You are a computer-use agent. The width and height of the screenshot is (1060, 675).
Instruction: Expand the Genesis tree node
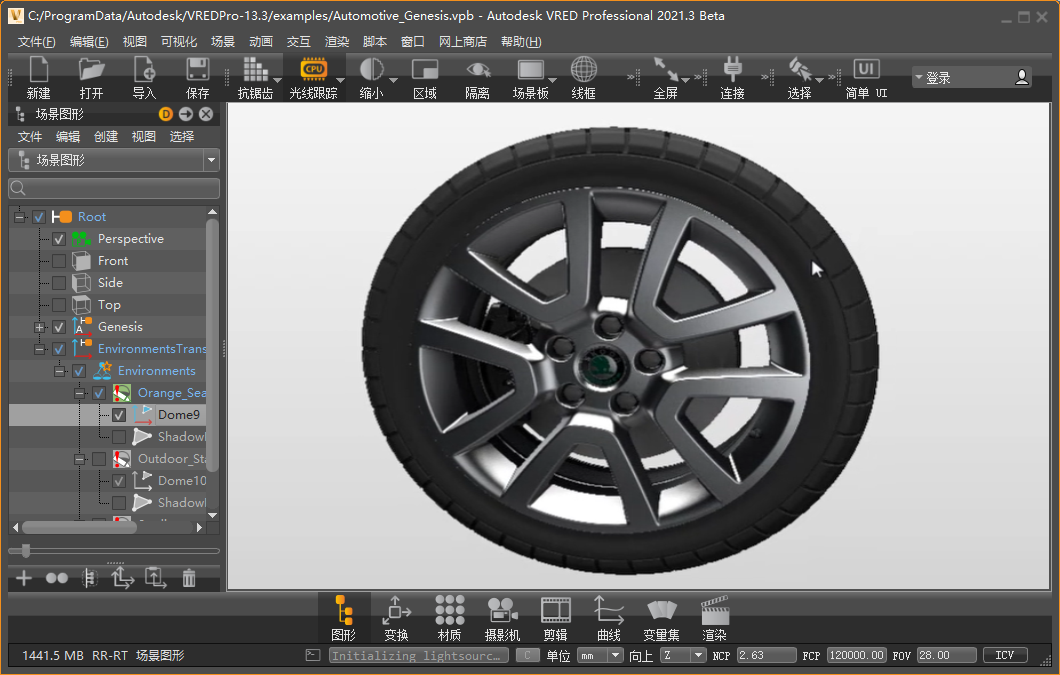(x=39, y=327)
